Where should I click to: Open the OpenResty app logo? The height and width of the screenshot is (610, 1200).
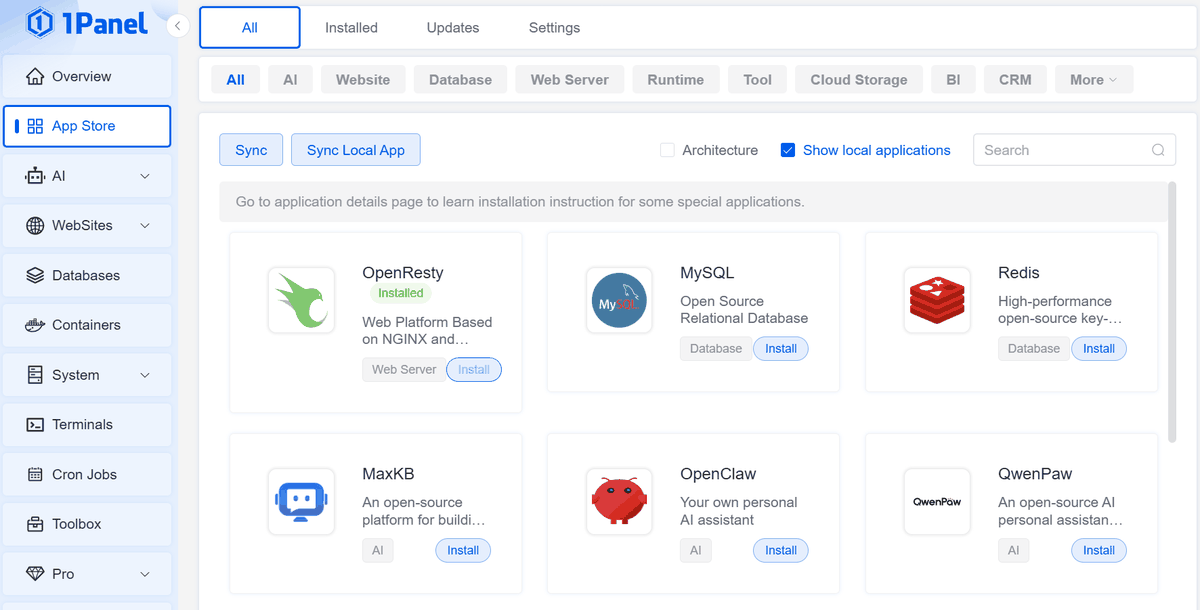tap(301, 300)
